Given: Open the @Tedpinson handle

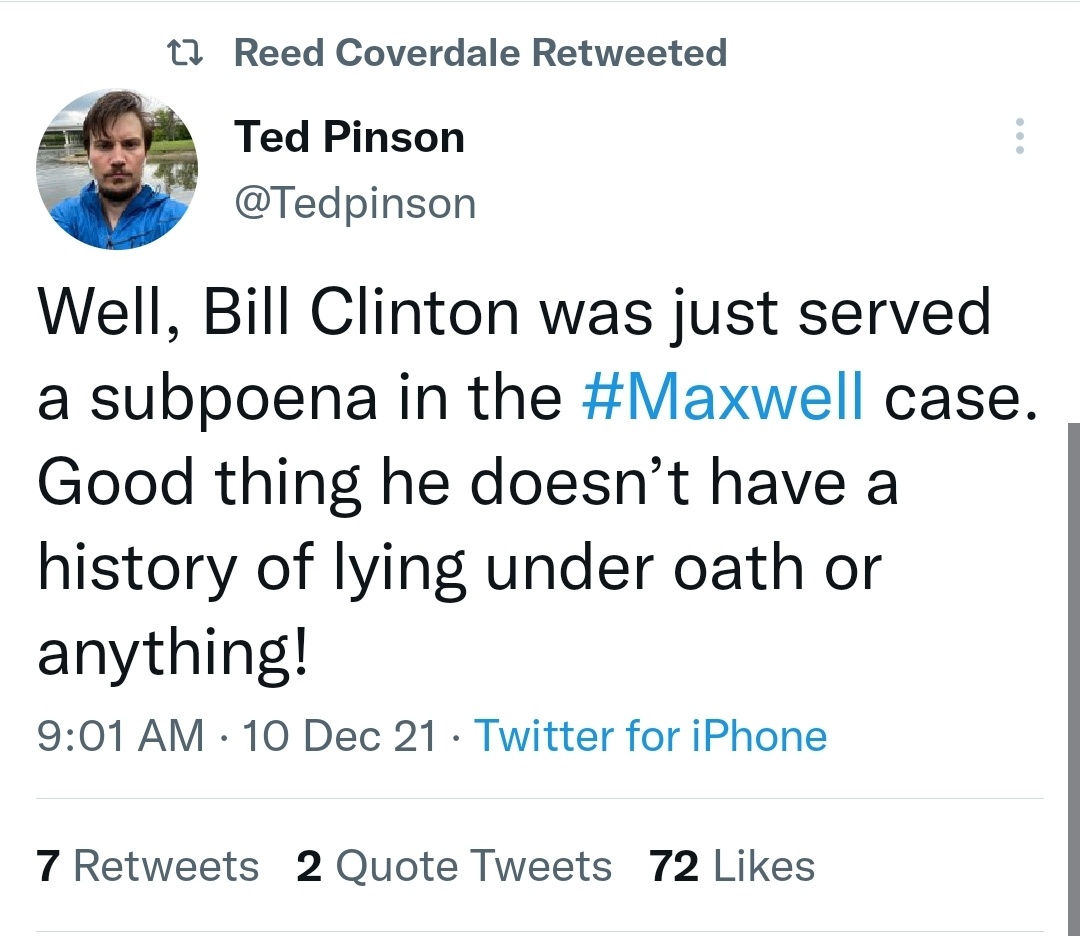Looking at the screenshot, I should 355,203.
